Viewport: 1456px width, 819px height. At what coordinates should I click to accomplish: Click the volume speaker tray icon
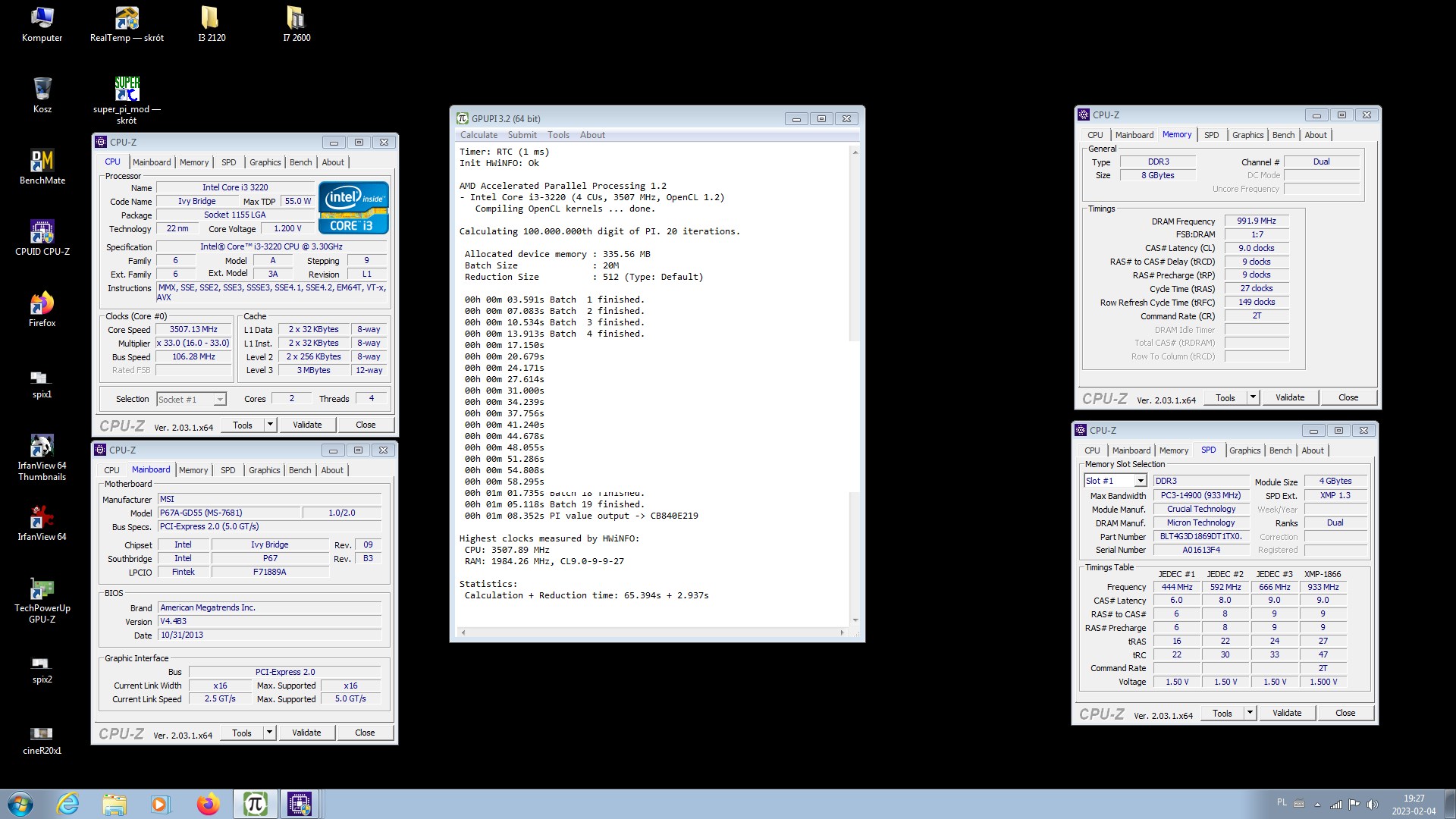pos(1373,805)
